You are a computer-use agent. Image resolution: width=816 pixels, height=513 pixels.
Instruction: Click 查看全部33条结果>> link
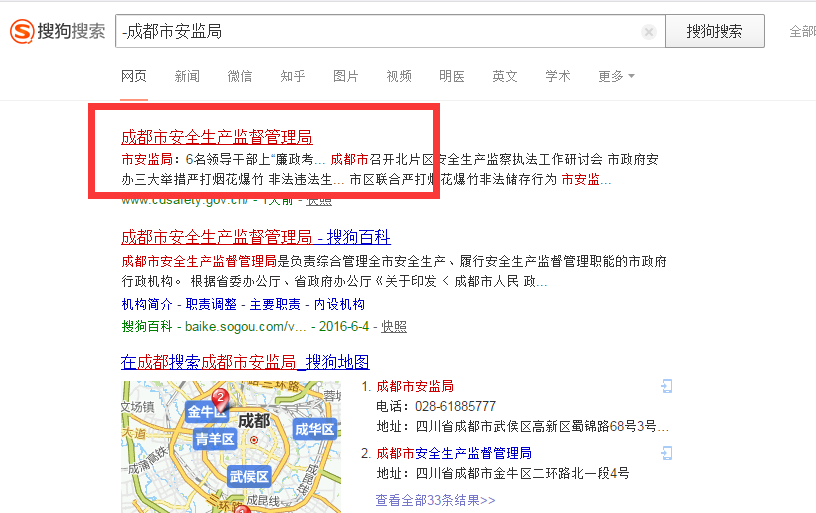435,500
